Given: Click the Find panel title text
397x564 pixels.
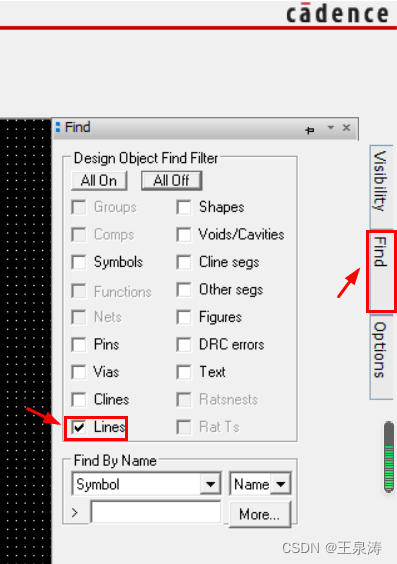Looking at the screenshot, I should point(77,127).
